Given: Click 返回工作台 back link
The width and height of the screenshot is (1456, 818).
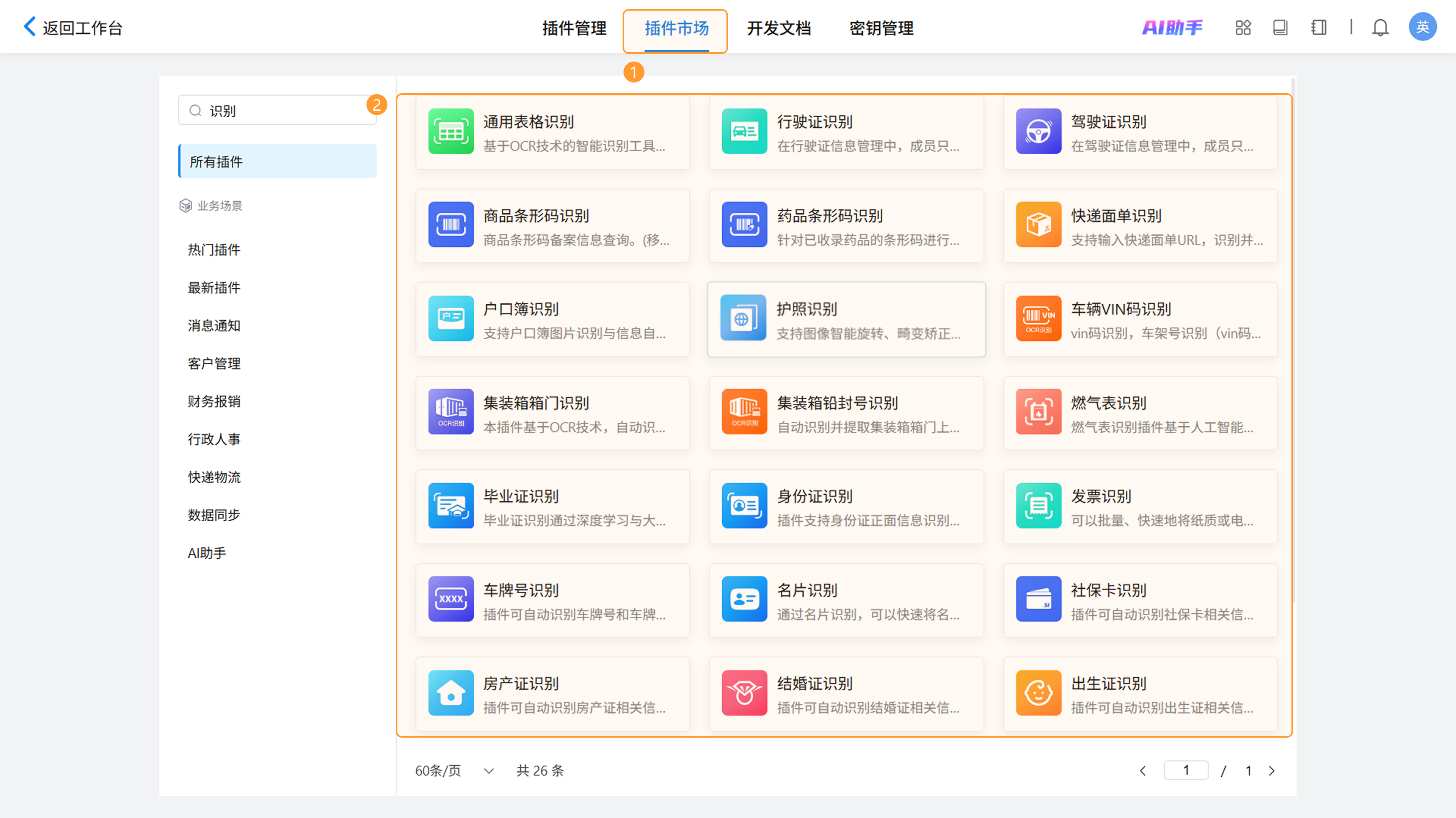Looking at the screenshot, I should (x=74, y=28).
